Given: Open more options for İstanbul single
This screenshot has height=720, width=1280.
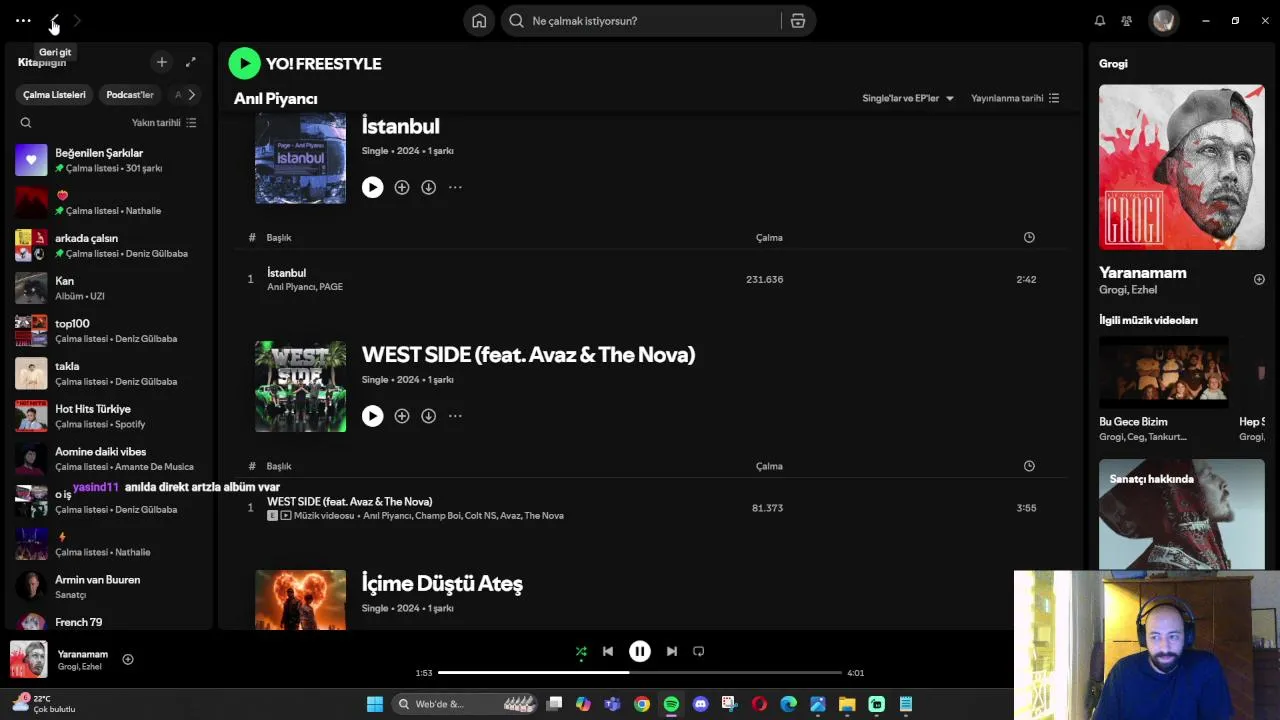Looking at the screenshot, I should pos(455,187).
